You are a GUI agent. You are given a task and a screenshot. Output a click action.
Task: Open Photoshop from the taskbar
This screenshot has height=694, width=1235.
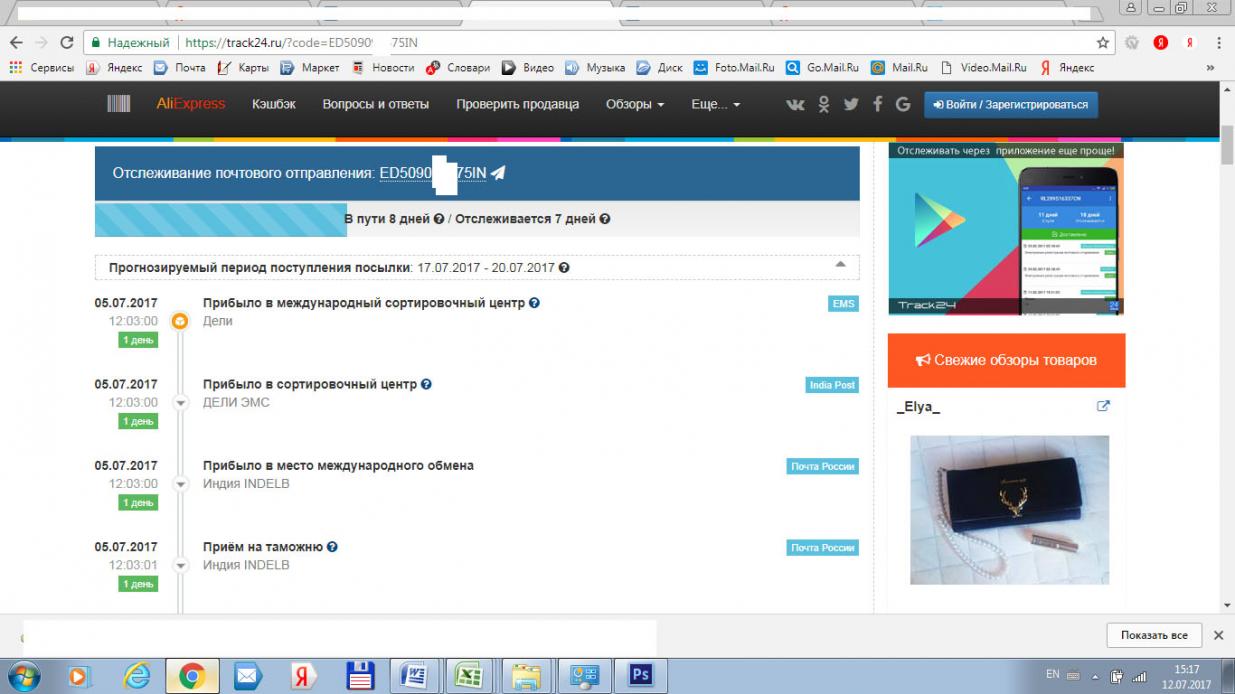coord(640,676)
